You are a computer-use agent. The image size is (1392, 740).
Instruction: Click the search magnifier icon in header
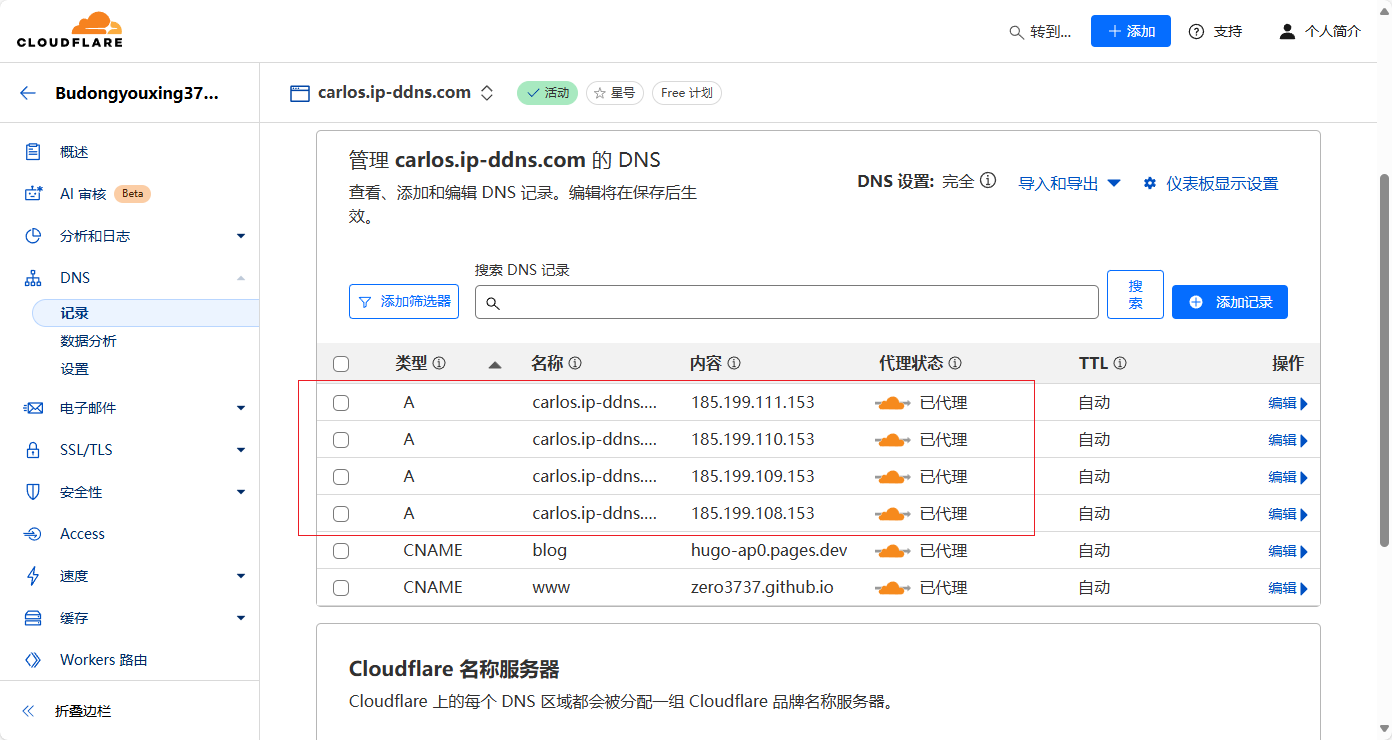(x=1017, y=32)
